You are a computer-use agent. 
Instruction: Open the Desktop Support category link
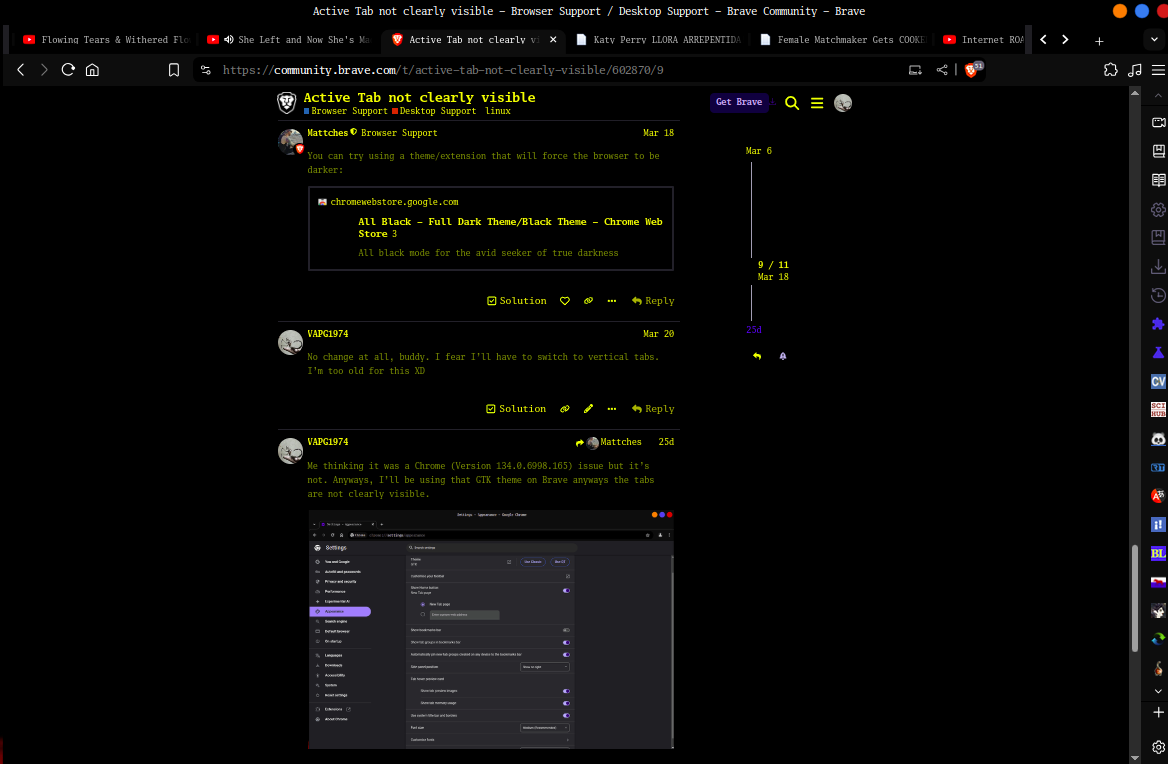pos(434,111)
